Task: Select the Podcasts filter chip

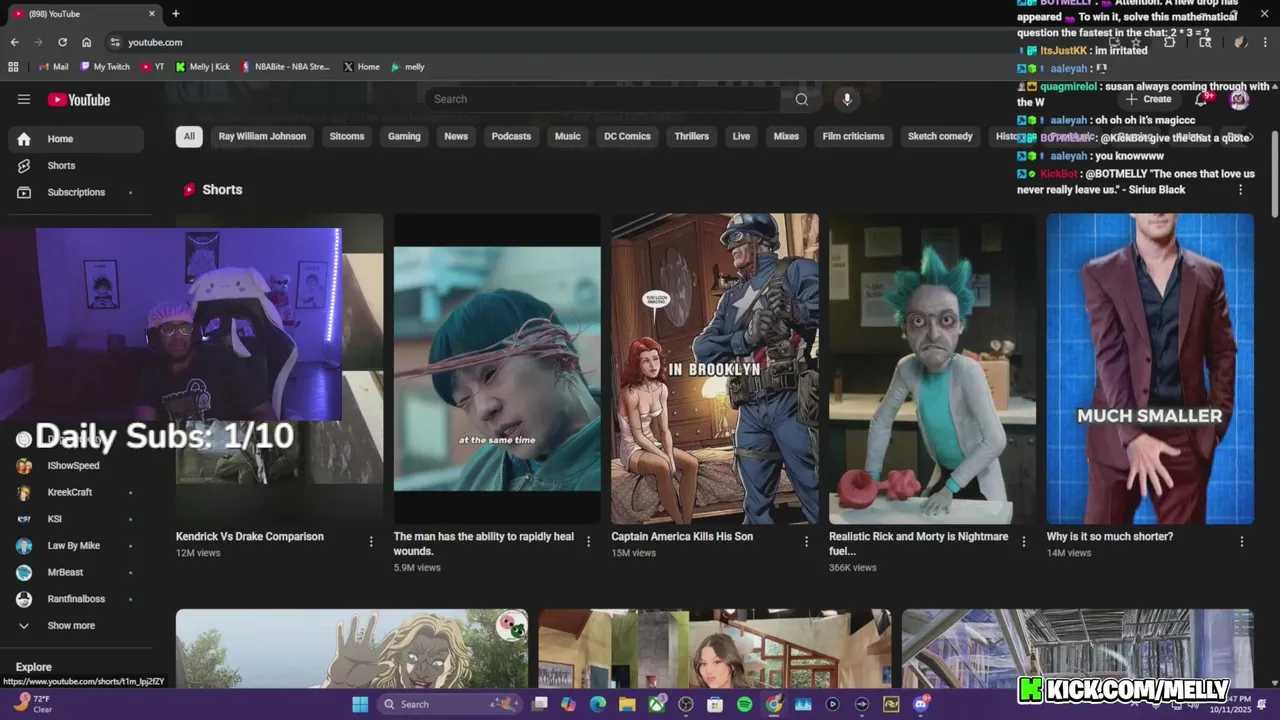Action: 511,136
